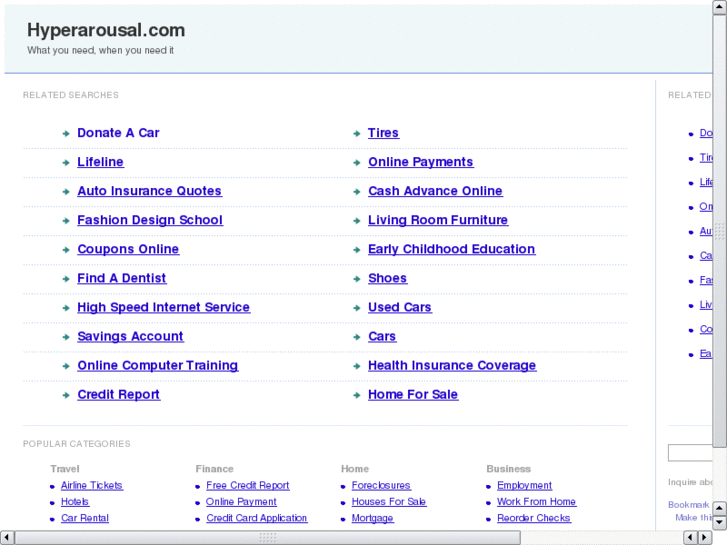Open Airline Tickets under Travel
727x545 pixels.
tap(92, 485)
